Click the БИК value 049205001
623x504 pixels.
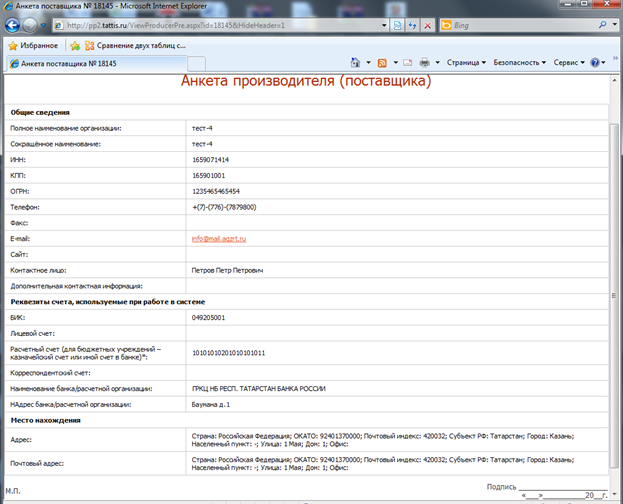tap(208, 318)
